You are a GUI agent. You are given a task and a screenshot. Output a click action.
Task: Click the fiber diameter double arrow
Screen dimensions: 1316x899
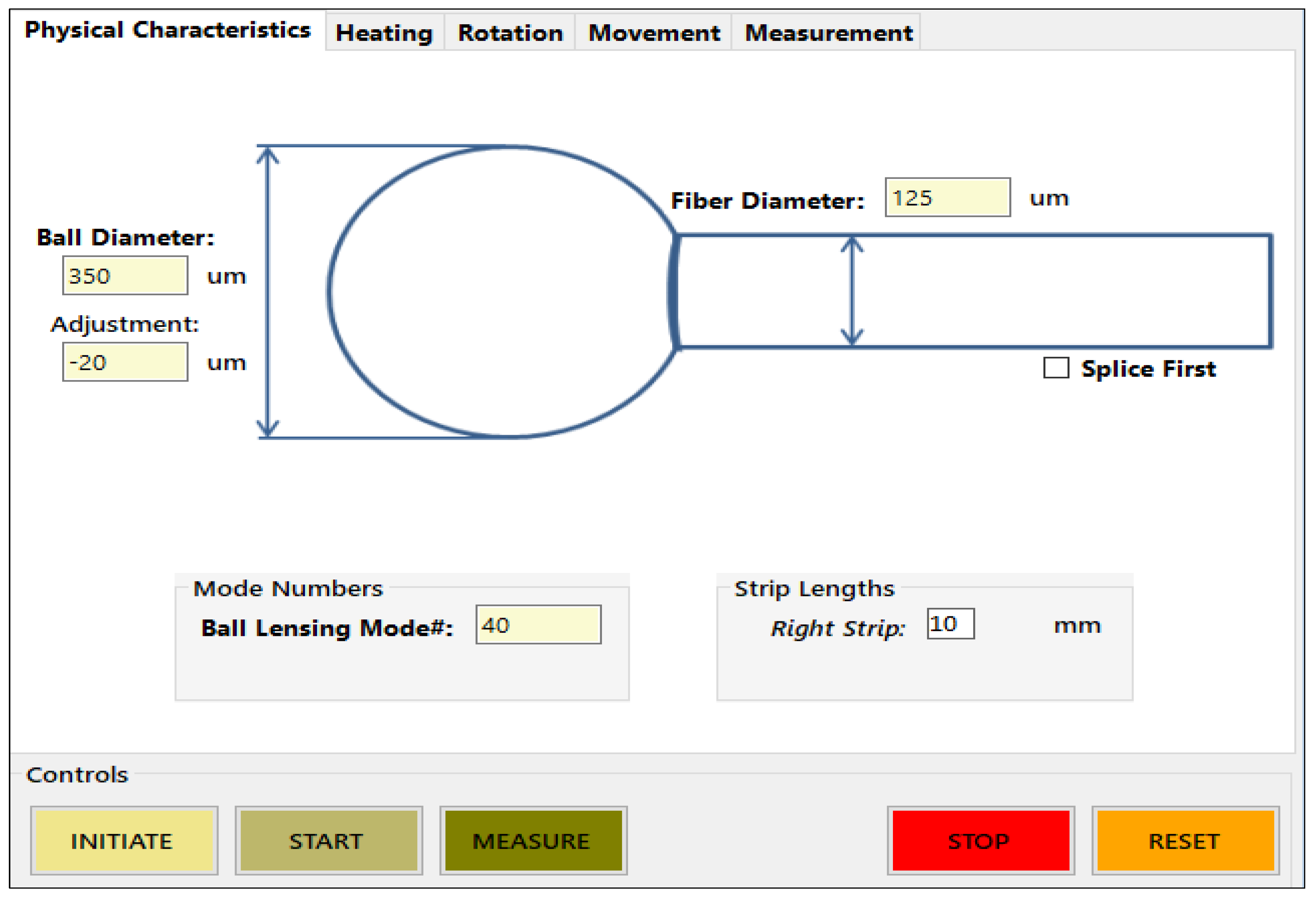[851, 292]
